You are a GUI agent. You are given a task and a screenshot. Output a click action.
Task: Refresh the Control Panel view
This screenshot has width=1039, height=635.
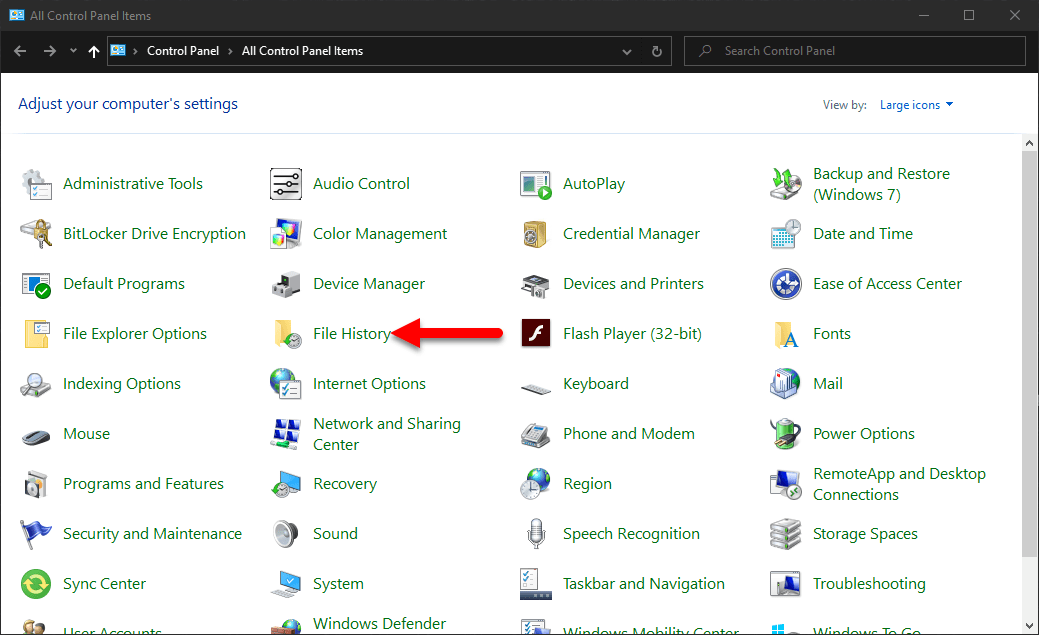[657, 51]
